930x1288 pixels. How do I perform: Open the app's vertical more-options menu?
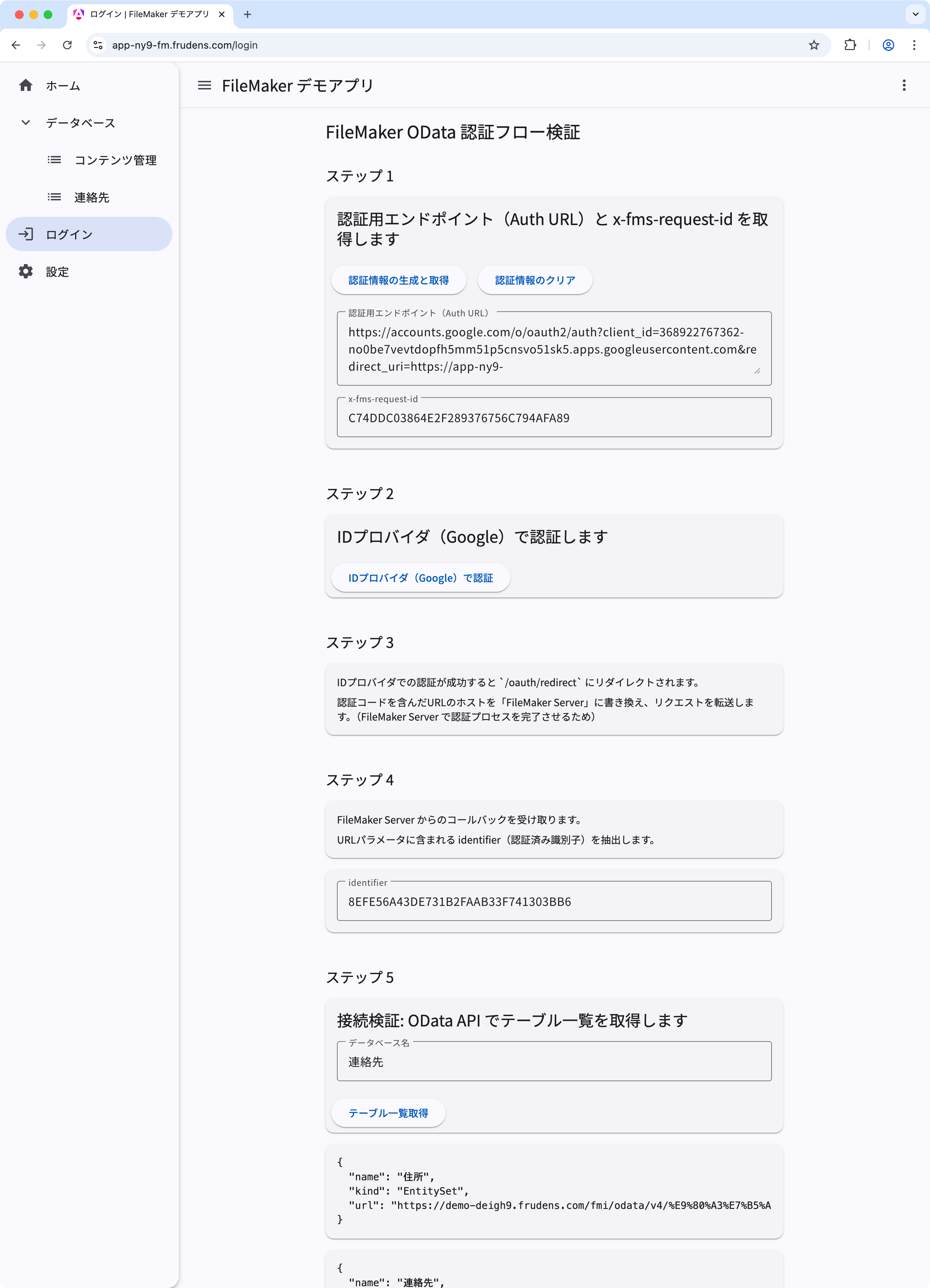click(x=904, y=85)
